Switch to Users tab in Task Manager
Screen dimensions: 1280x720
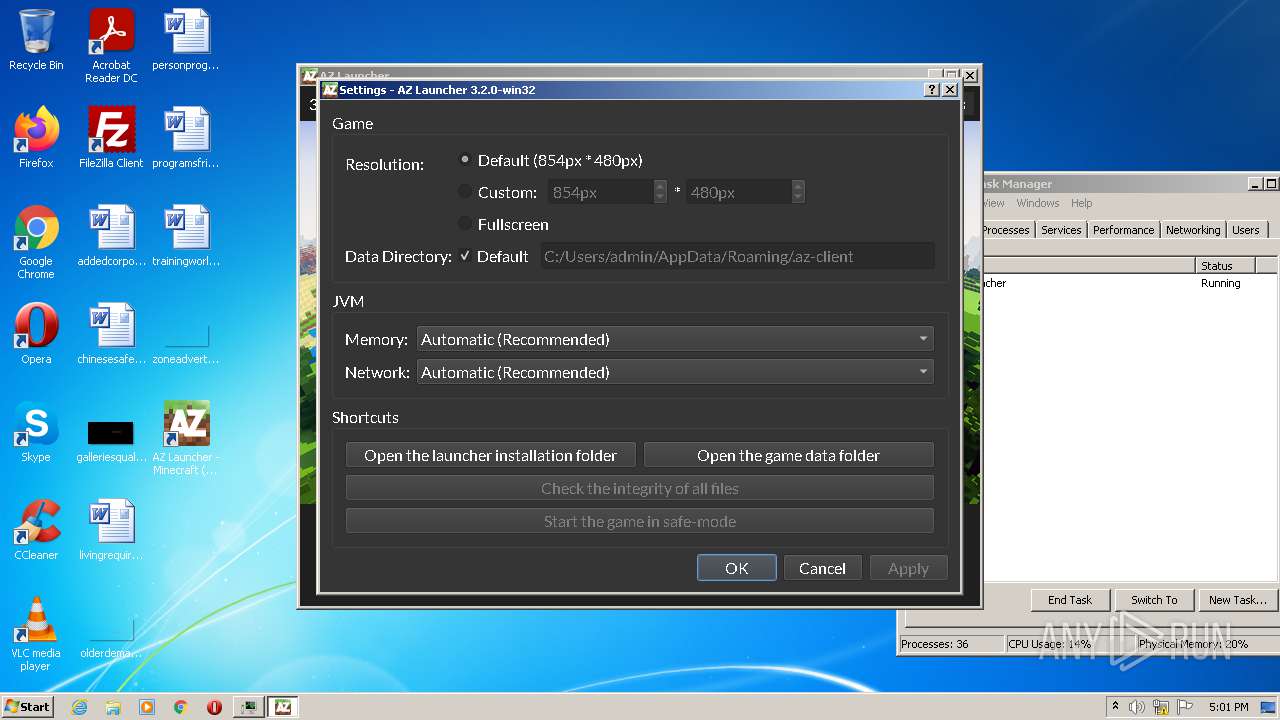[1246, 230]
